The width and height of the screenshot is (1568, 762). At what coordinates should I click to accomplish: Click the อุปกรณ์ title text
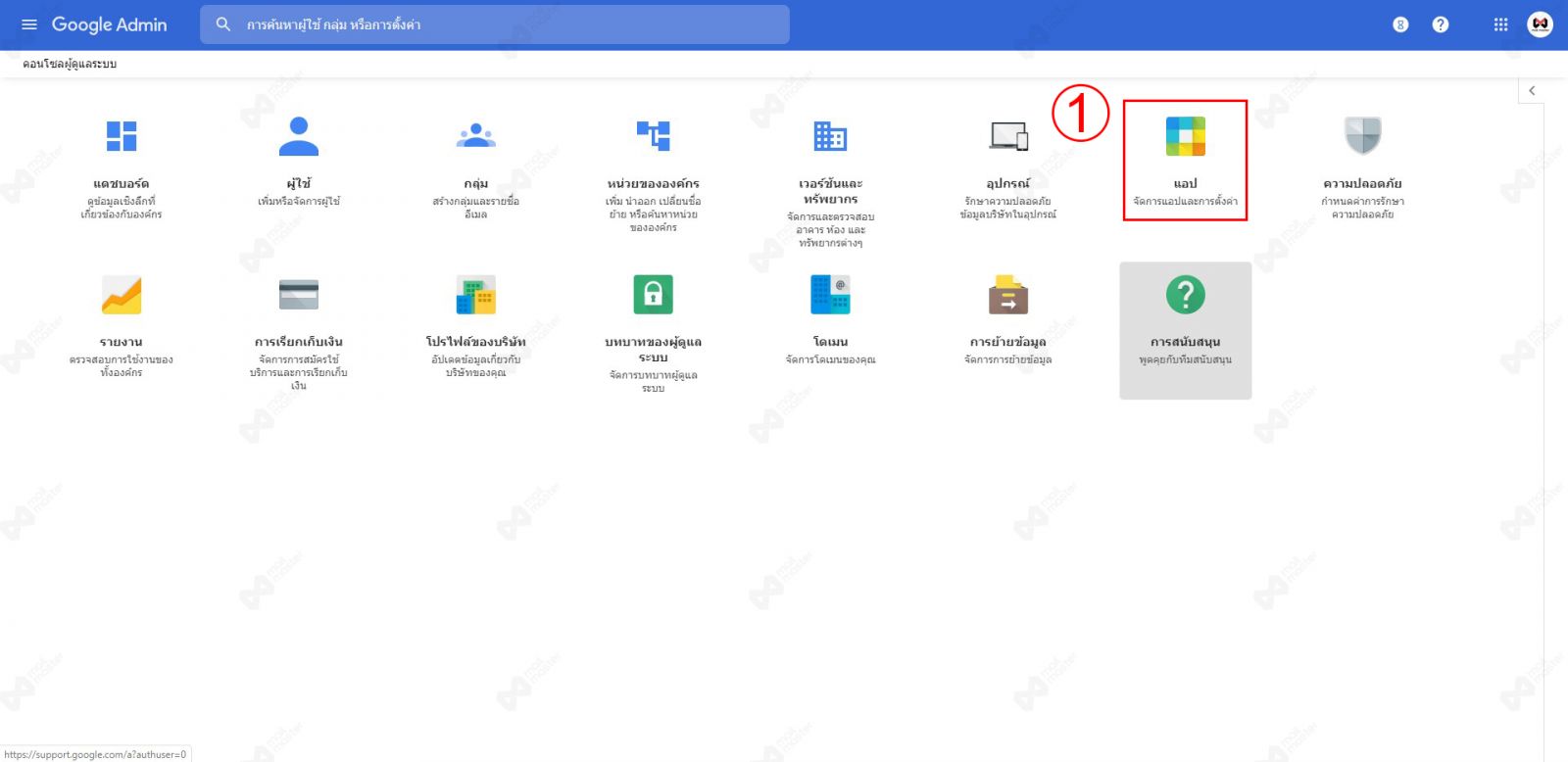(x=1008, y=184)
